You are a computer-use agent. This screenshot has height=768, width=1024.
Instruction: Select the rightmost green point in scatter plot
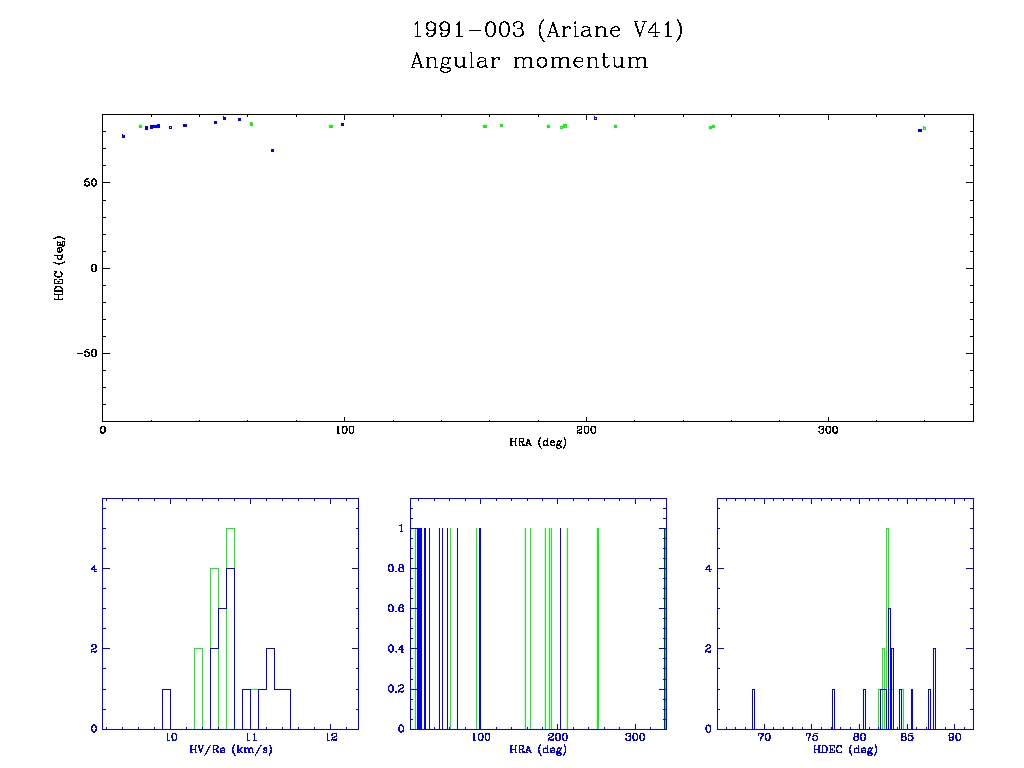pyautogui.click(x=924, y=128)
